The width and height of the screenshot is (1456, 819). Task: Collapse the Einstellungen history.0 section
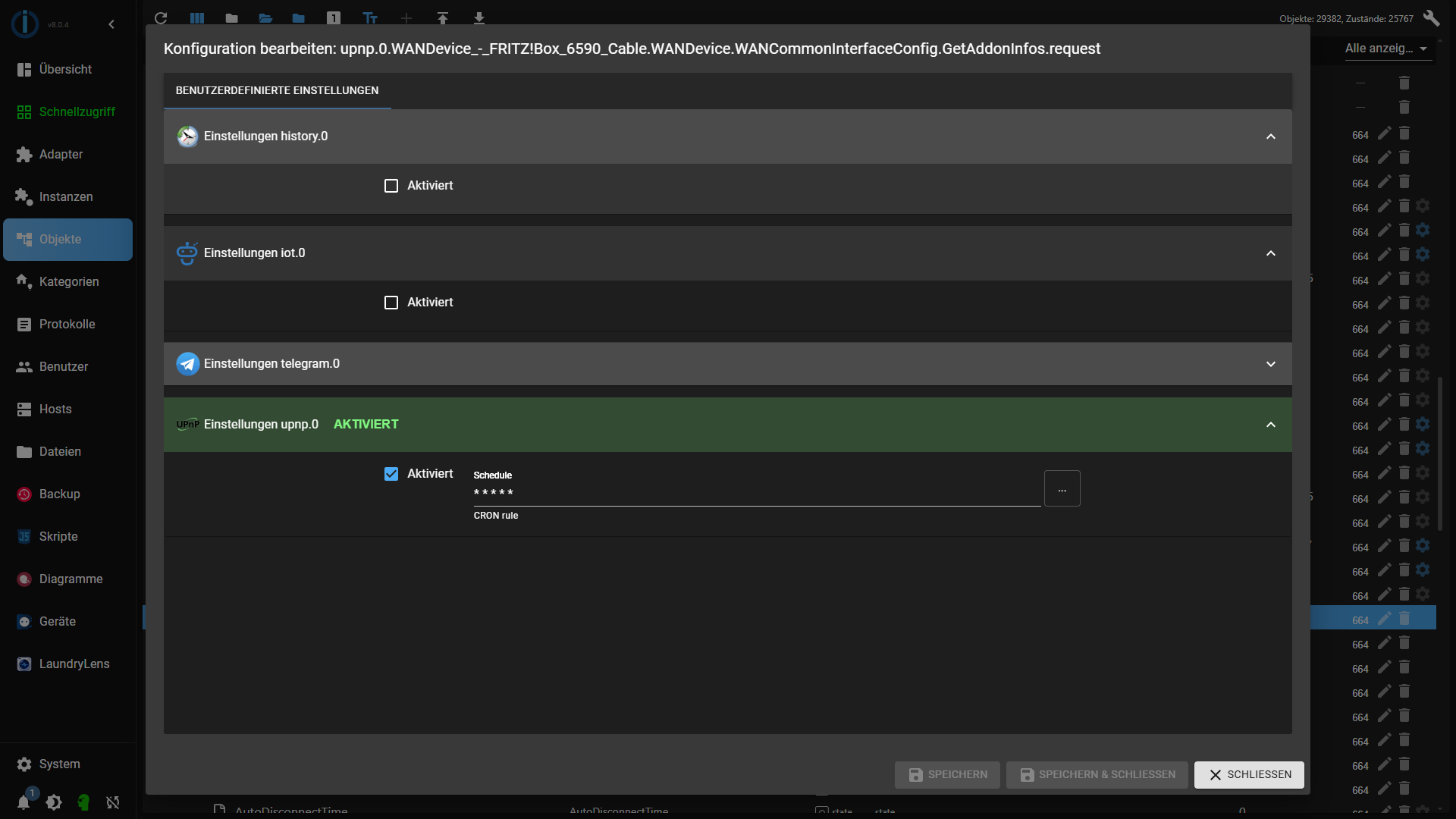[x=1271, y=136]
